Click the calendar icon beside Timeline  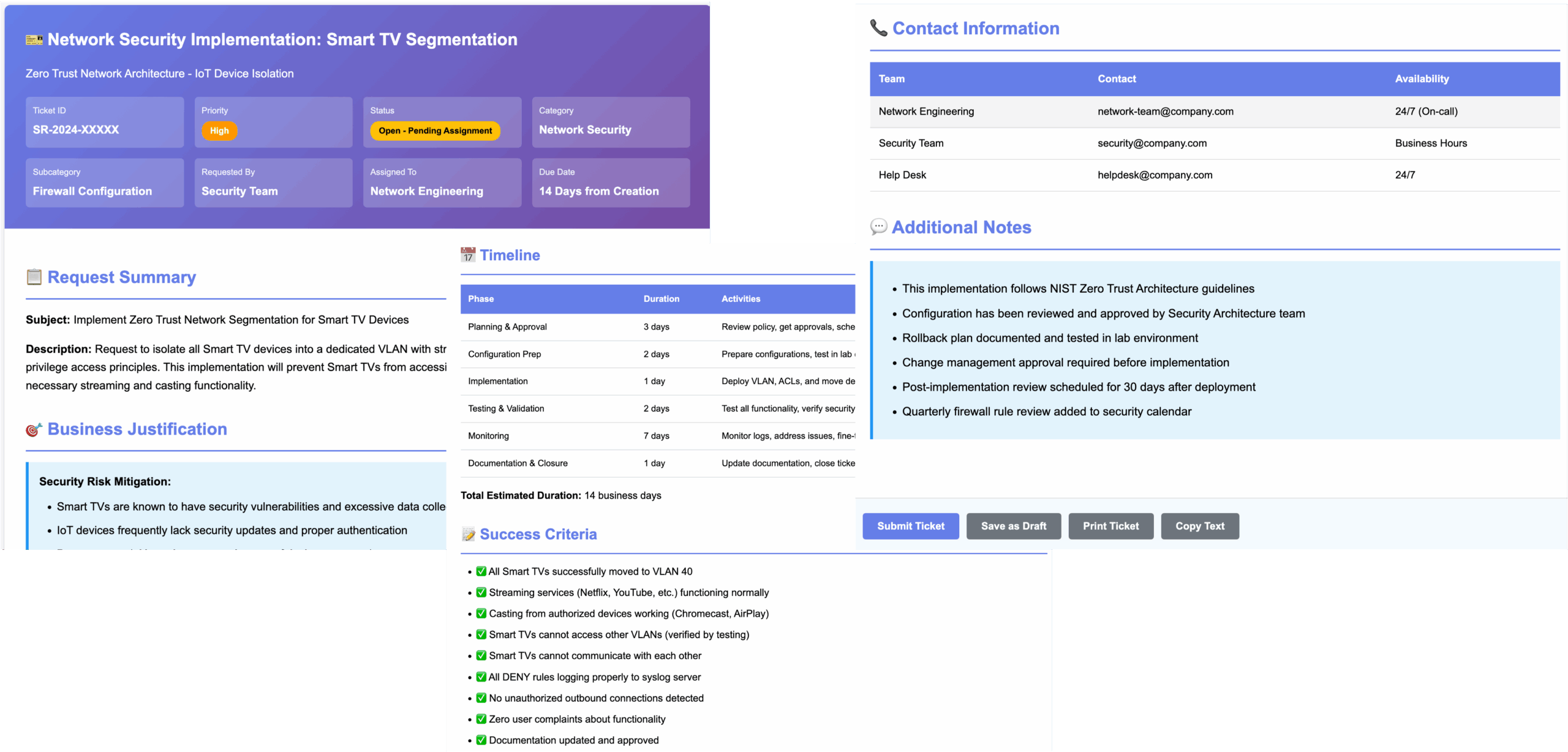coord(468,255)
